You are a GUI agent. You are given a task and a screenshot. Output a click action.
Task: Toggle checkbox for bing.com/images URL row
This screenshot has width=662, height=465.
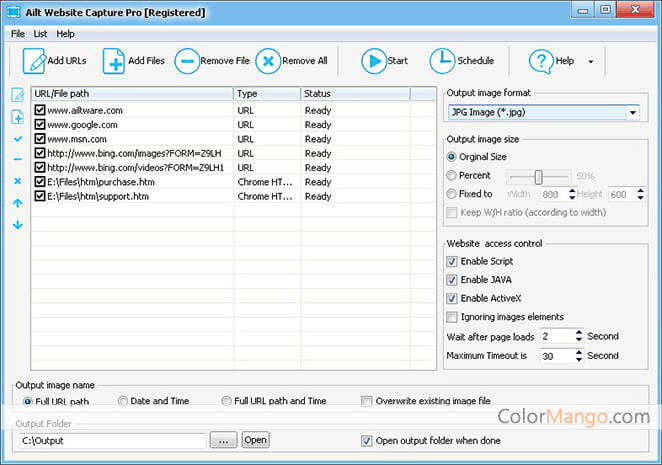(x=40, y=153)
